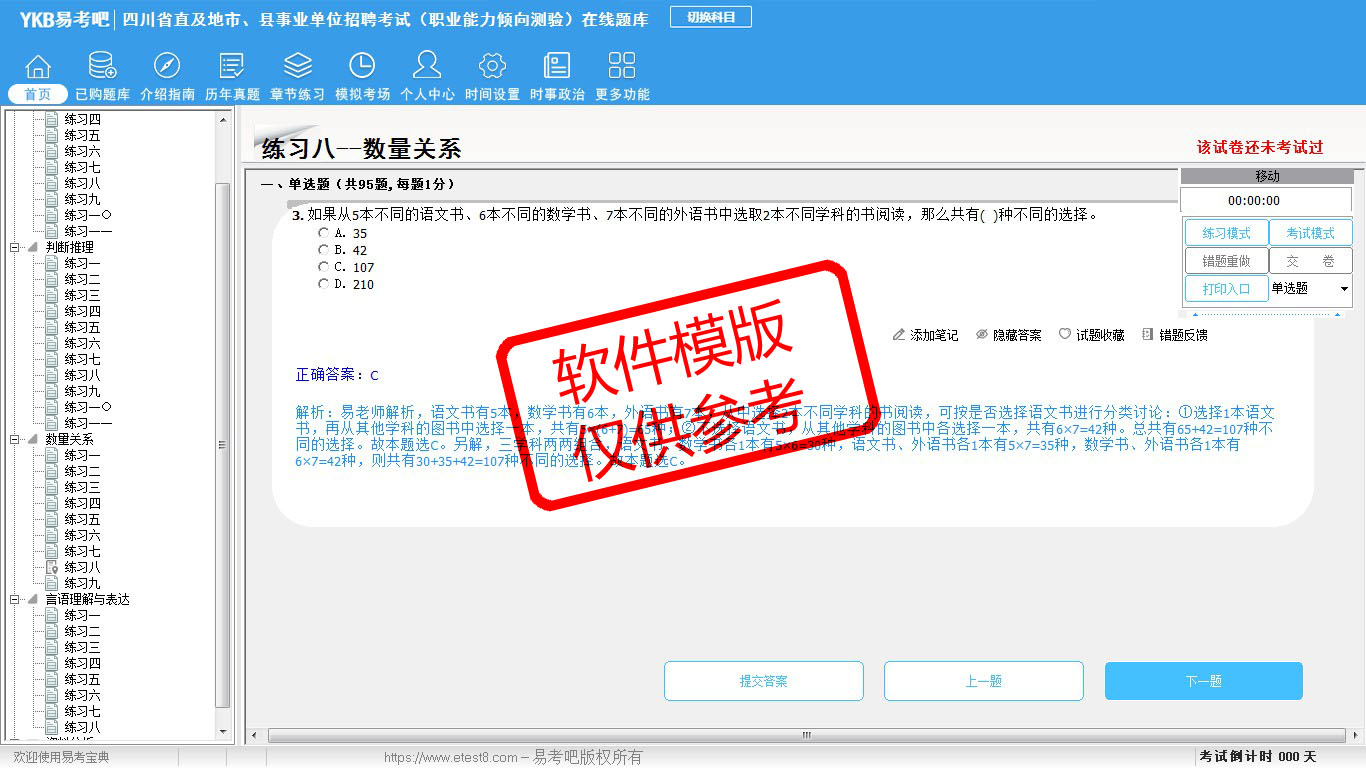1366x768 pixels.
Task: Pick answer option D. 210
Action: [x=323, y=284]
